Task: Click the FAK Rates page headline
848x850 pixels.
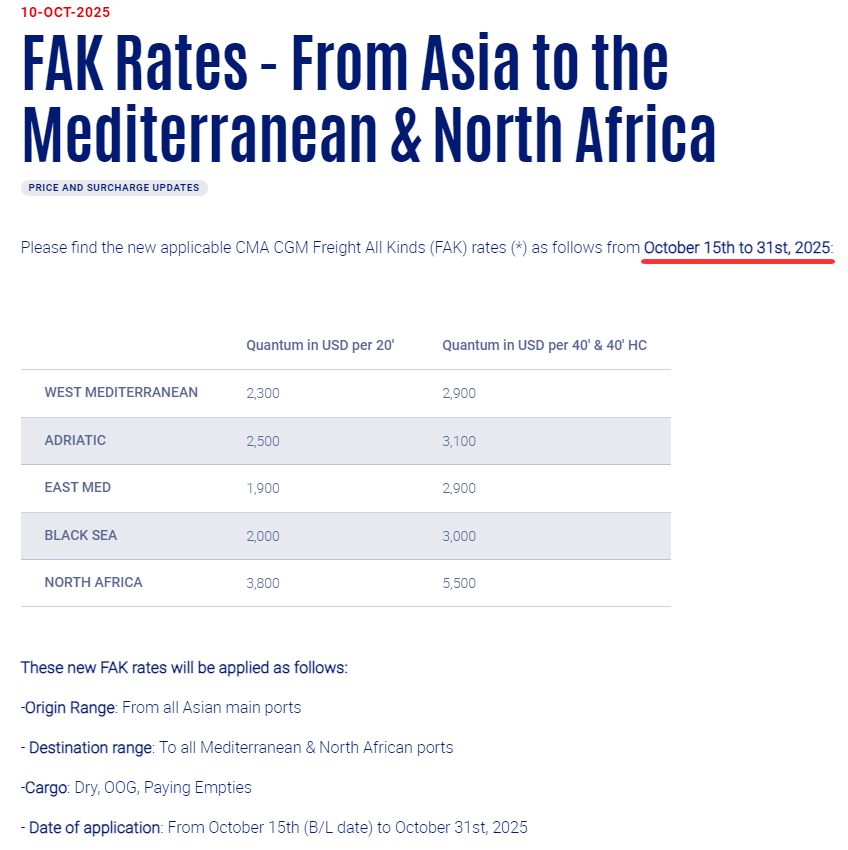Action: click(368, 100)
